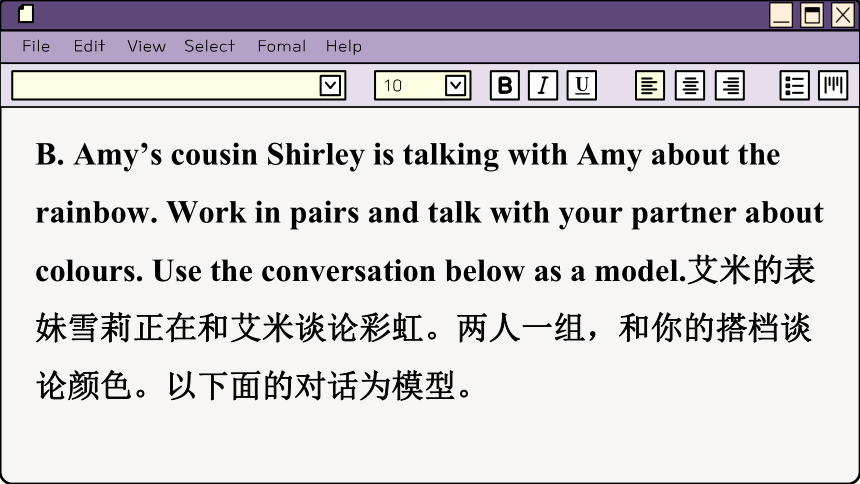Open the Help menu

tap(344, 46)
